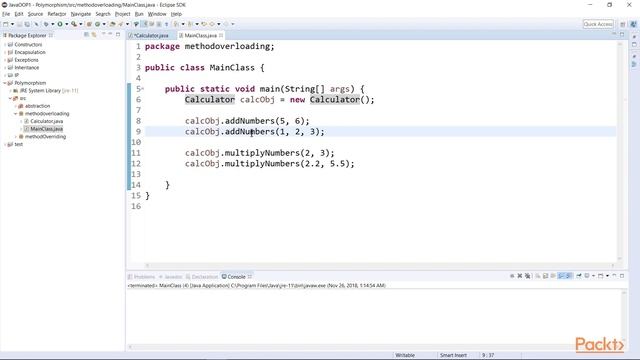Switch to the Calculator.java editor tab

151,36
